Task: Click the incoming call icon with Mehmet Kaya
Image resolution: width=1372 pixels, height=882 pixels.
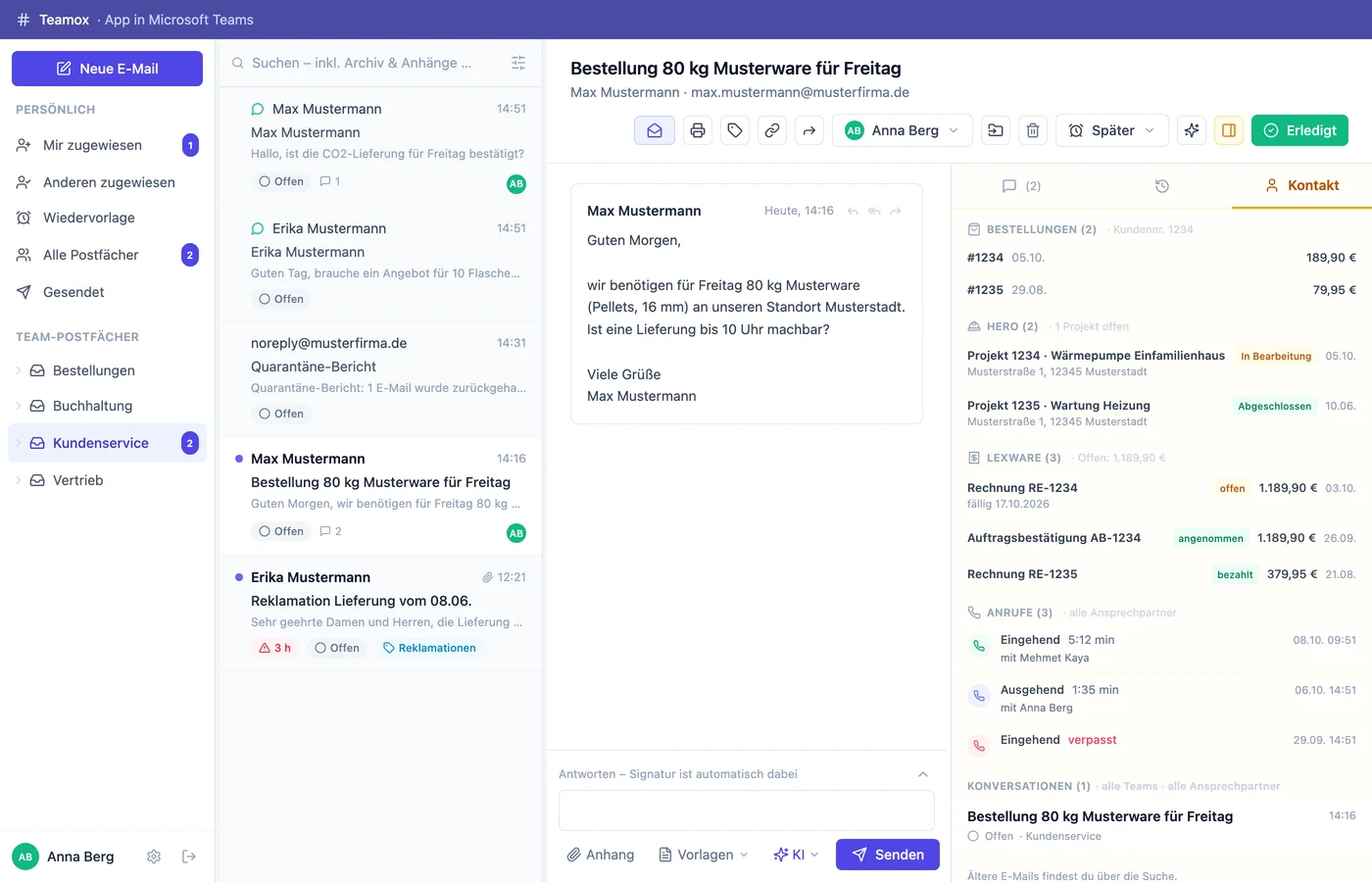Action: click(979, 647)
